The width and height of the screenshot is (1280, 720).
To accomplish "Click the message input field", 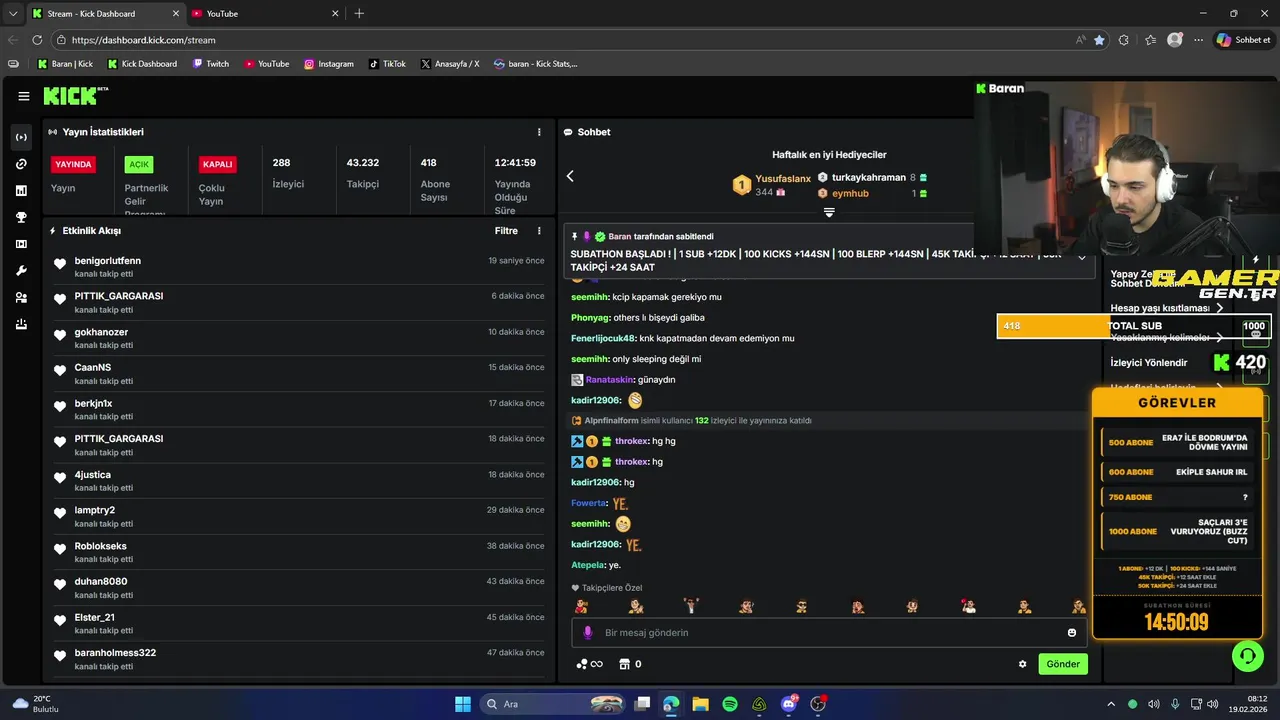I will click(828, 633).
